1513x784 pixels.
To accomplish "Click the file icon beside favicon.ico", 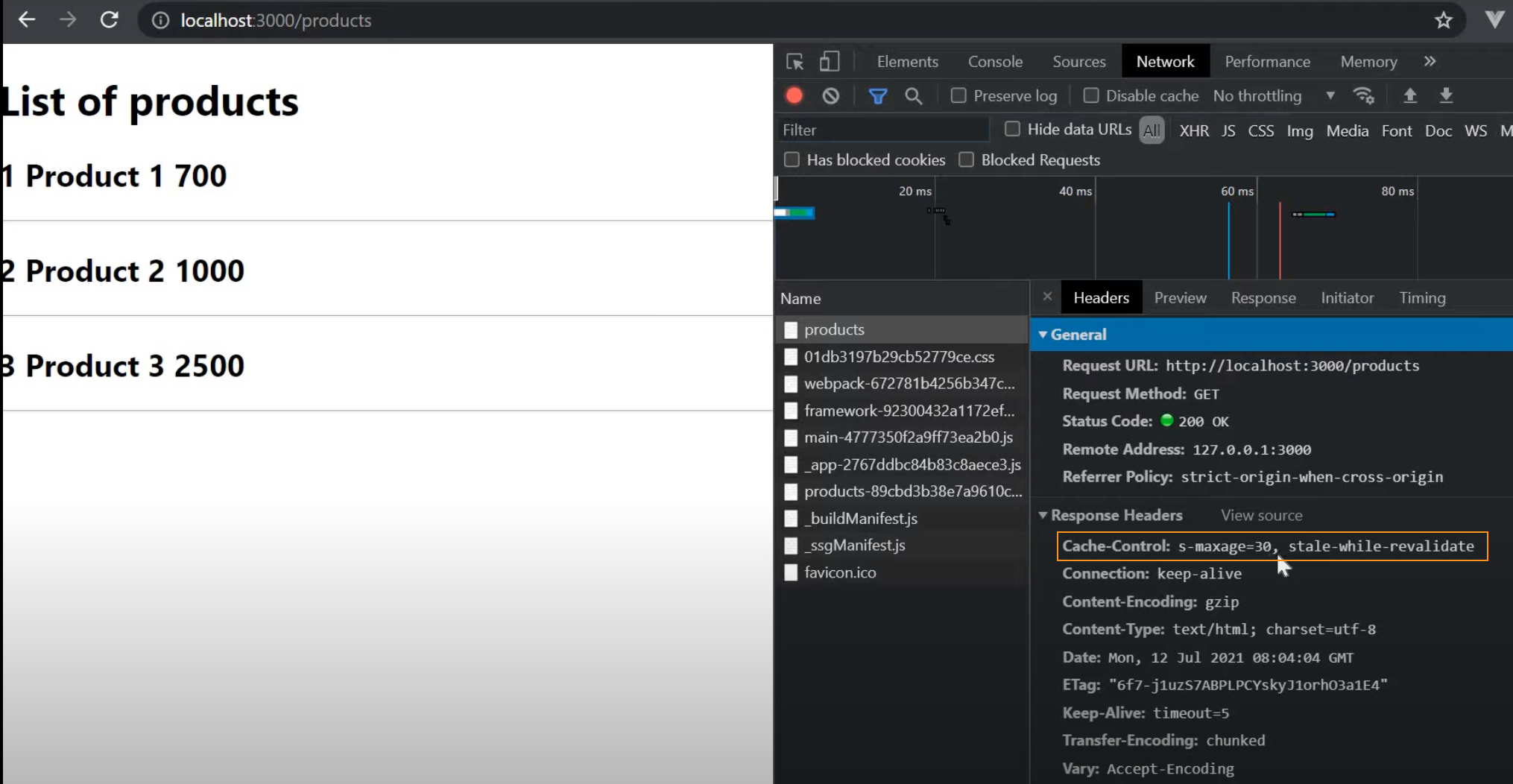I will [791, 573].
